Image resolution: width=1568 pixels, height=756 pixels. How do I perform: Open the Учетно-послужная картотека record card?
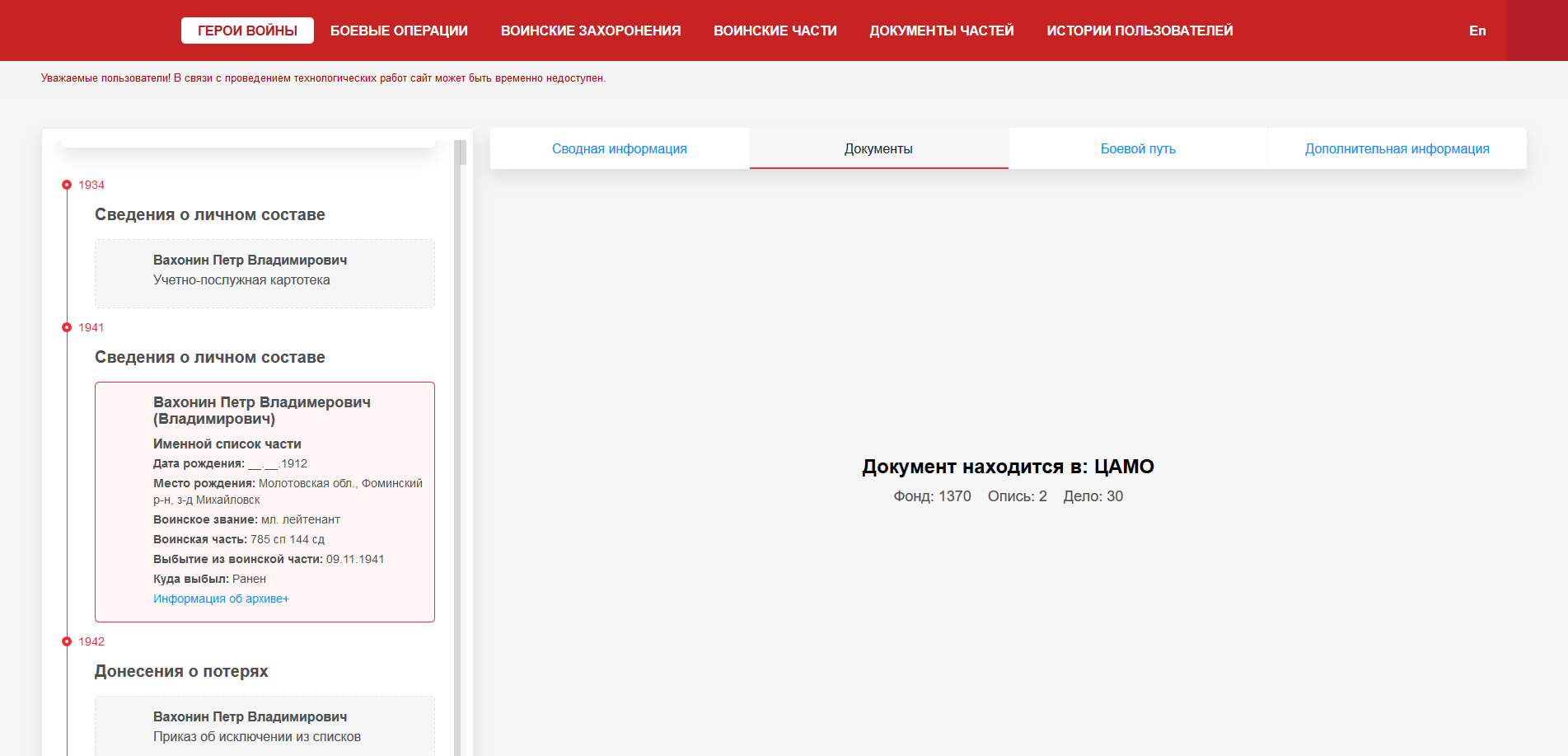click(x=264, y=273)
